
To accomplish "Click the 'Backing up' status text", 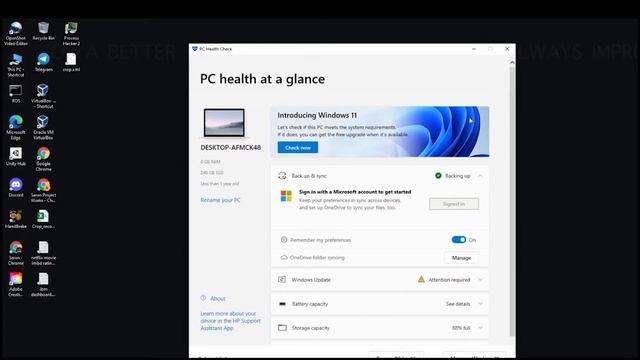I will (x=458, y=176).
